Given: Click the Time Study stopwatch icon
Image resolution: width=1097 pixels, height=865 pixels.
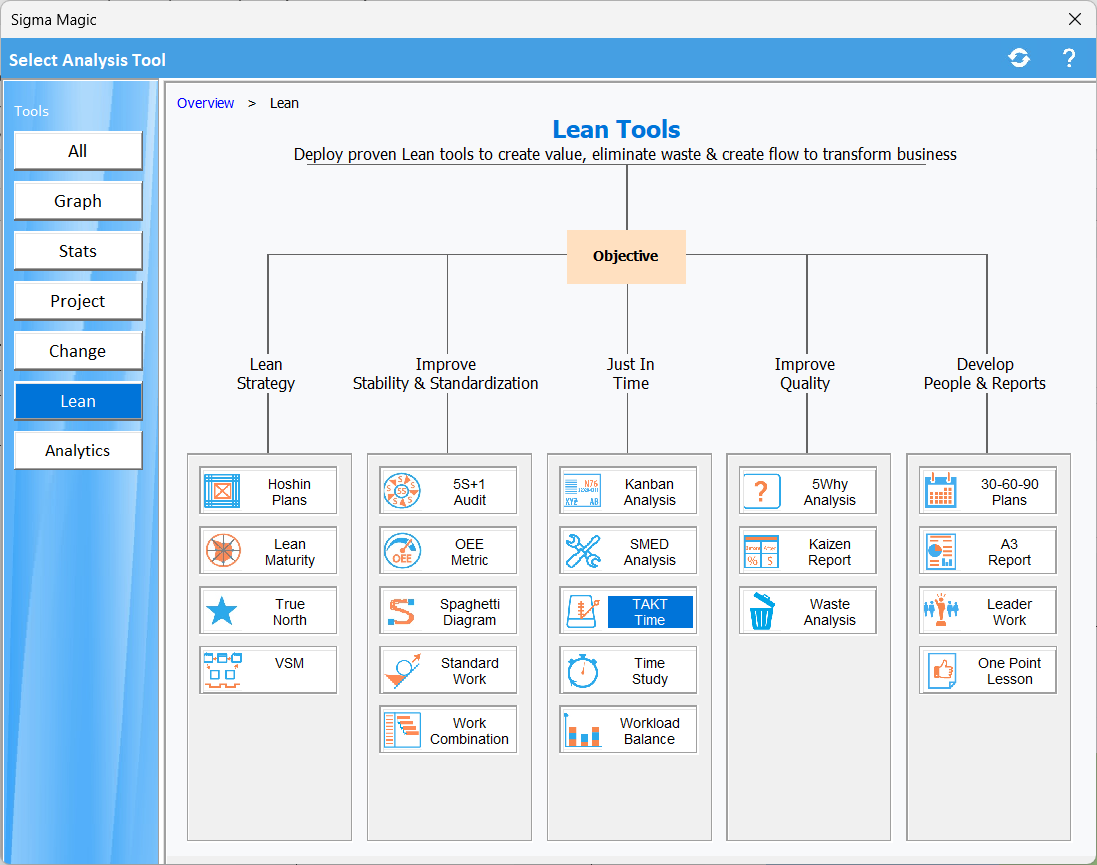Looking at the screenshot, I should pyautogui.click(x=582, y=670).
